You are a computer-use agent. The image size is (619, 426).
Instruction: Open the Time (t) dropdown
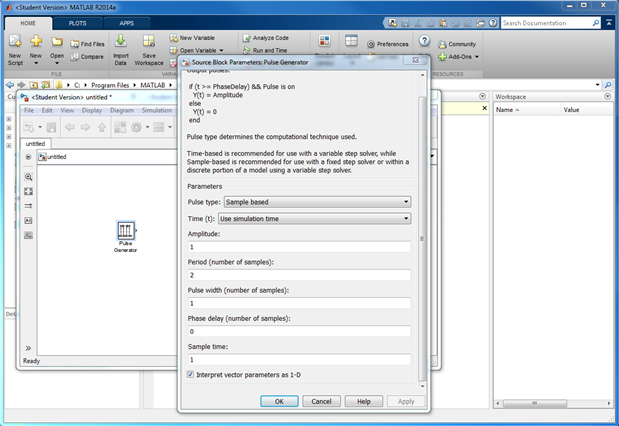pos(315,218)
